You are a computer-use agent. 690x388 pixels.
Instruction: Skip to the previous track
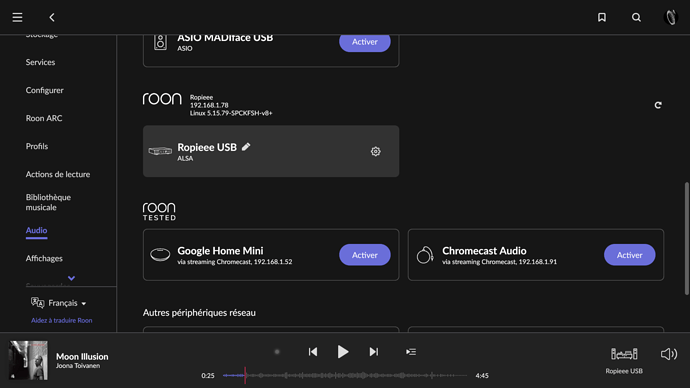click(313, 352)
